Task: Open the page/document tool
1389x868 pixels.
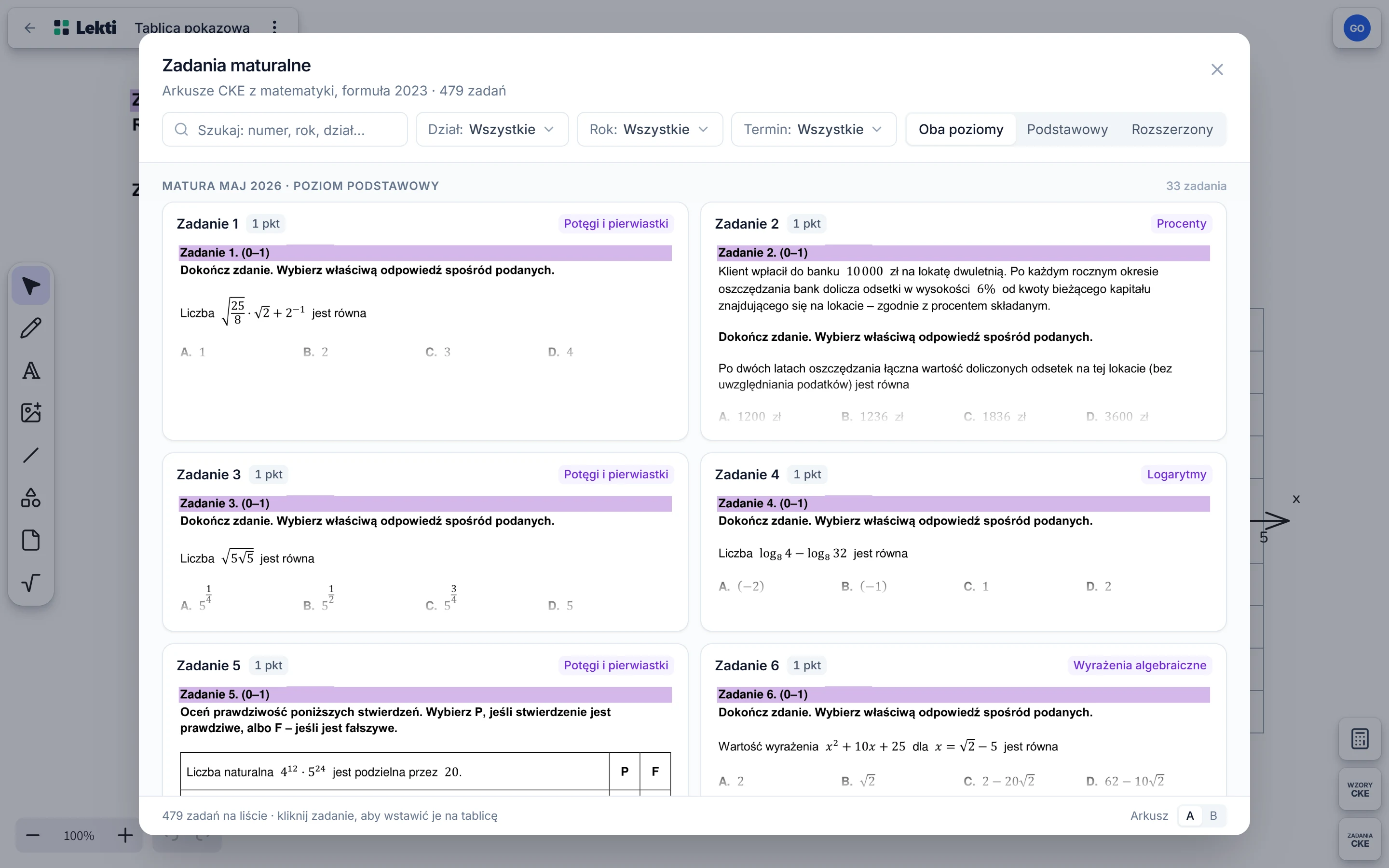Action: pos(31,540)
